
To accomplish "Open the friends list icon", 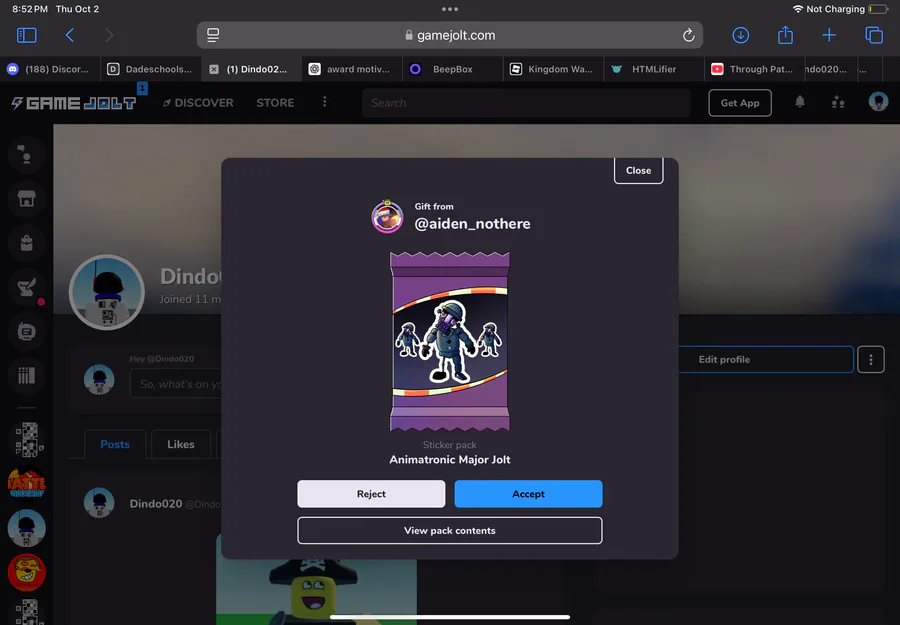I will pos(838,102).
